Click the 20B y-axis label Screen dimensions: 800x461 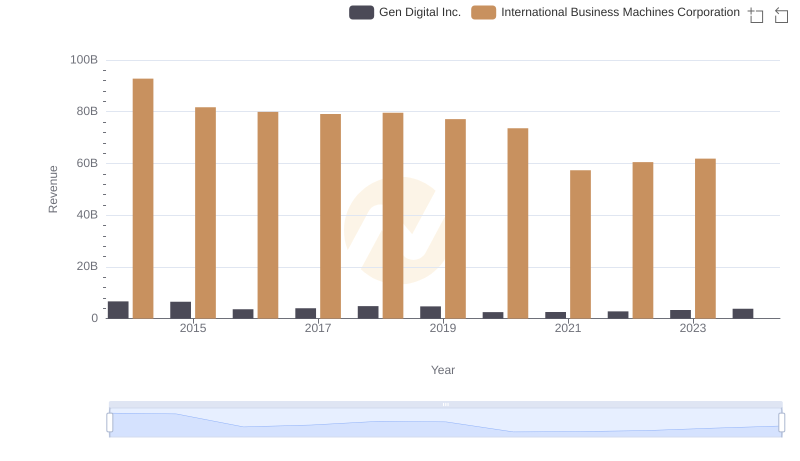[87, 266]
